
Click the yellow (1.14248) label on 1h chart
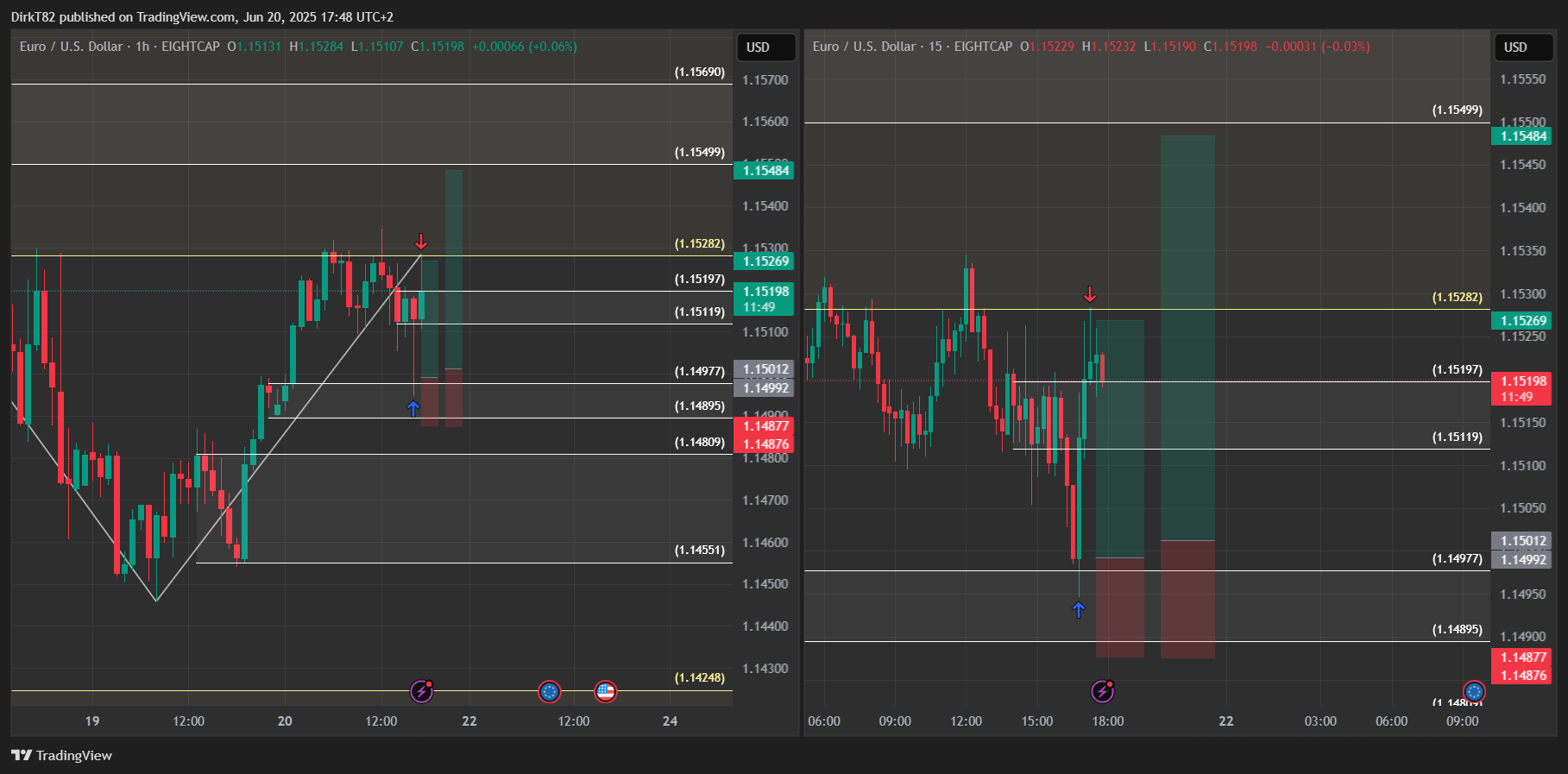[700, 678]
